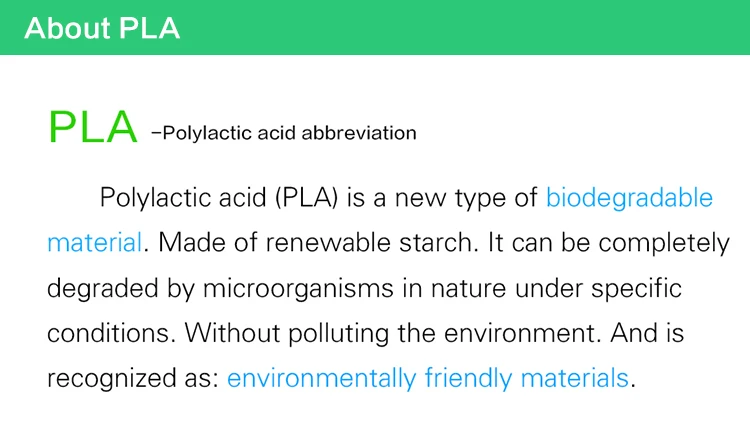Open the blue "biodegradable" link

(x=629, y=197)
